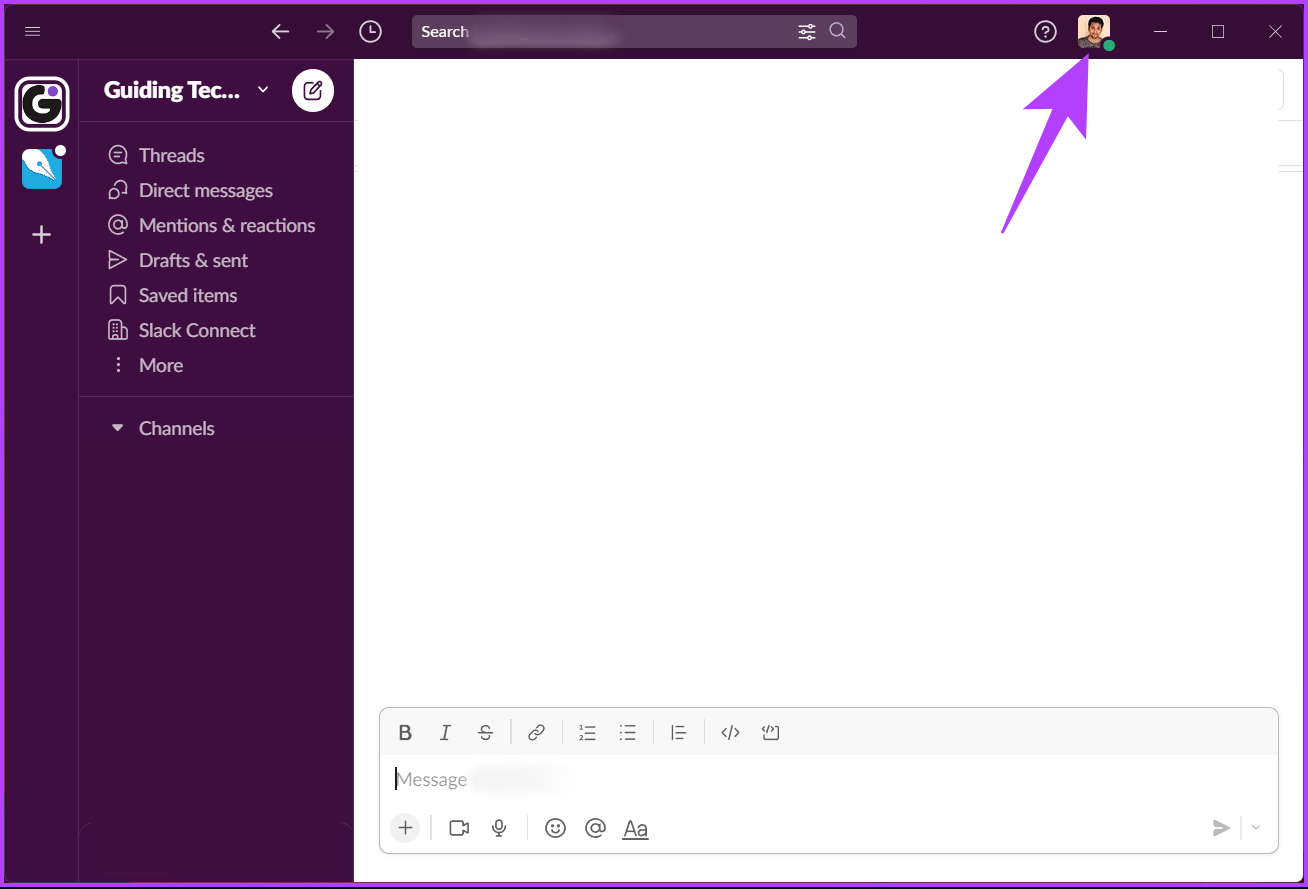
Task: Switch to the Guiding Tech workspace in sidebar
Action: point(41,104)
